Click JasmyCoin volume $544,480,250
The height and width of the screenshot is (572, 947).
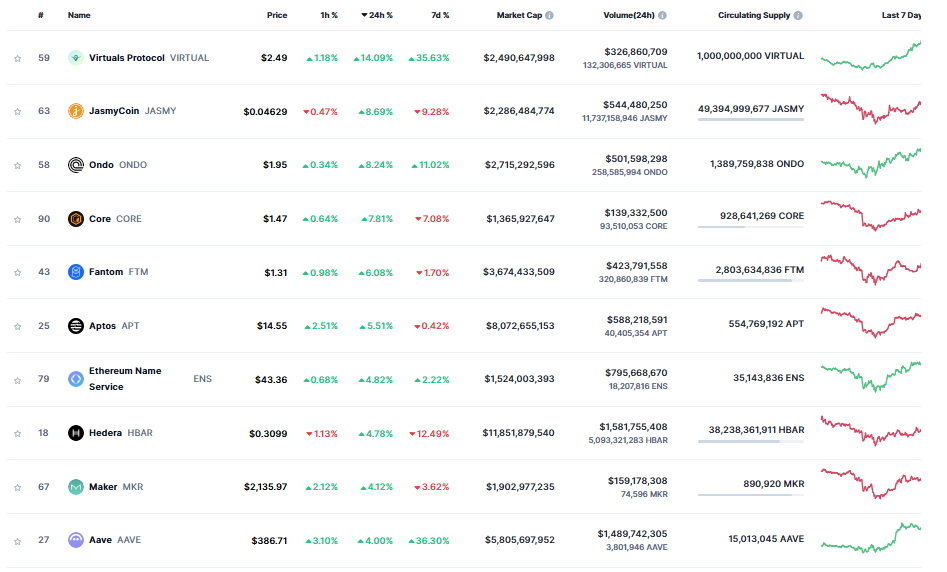(x=635, y=105)
